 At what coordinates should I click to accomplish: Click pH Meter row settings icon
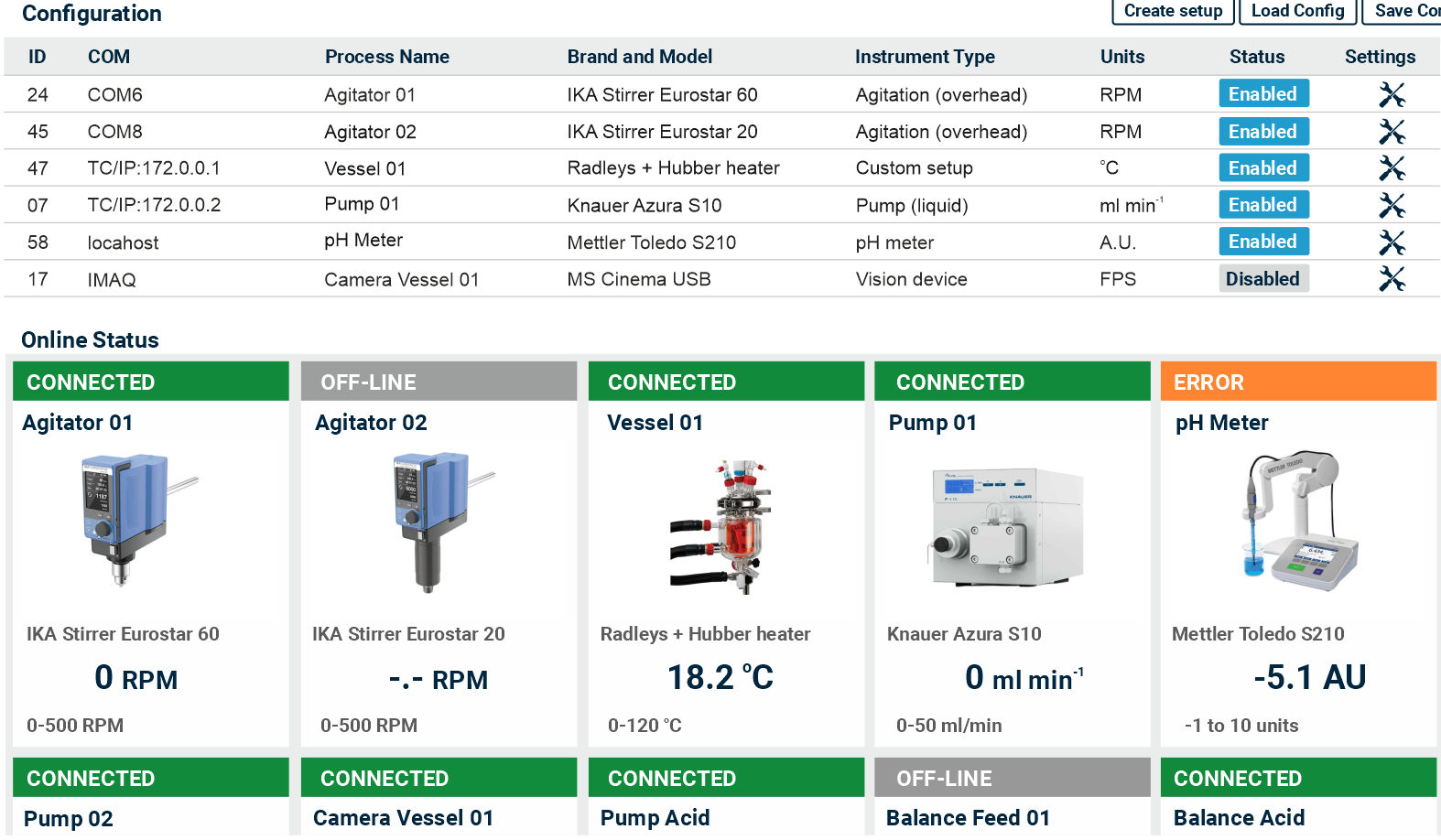[1392, 242]
